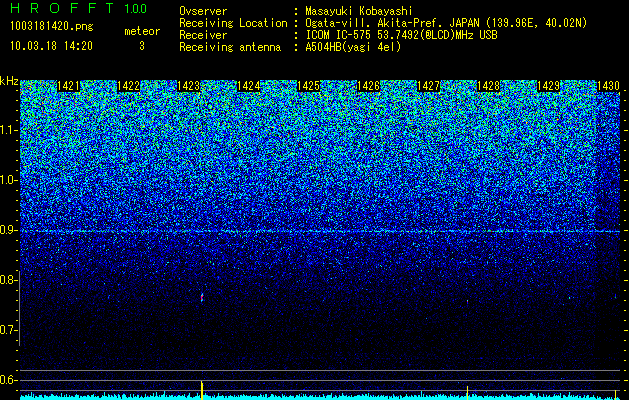Click the kHz axis unit label

(x=9, y=81)
